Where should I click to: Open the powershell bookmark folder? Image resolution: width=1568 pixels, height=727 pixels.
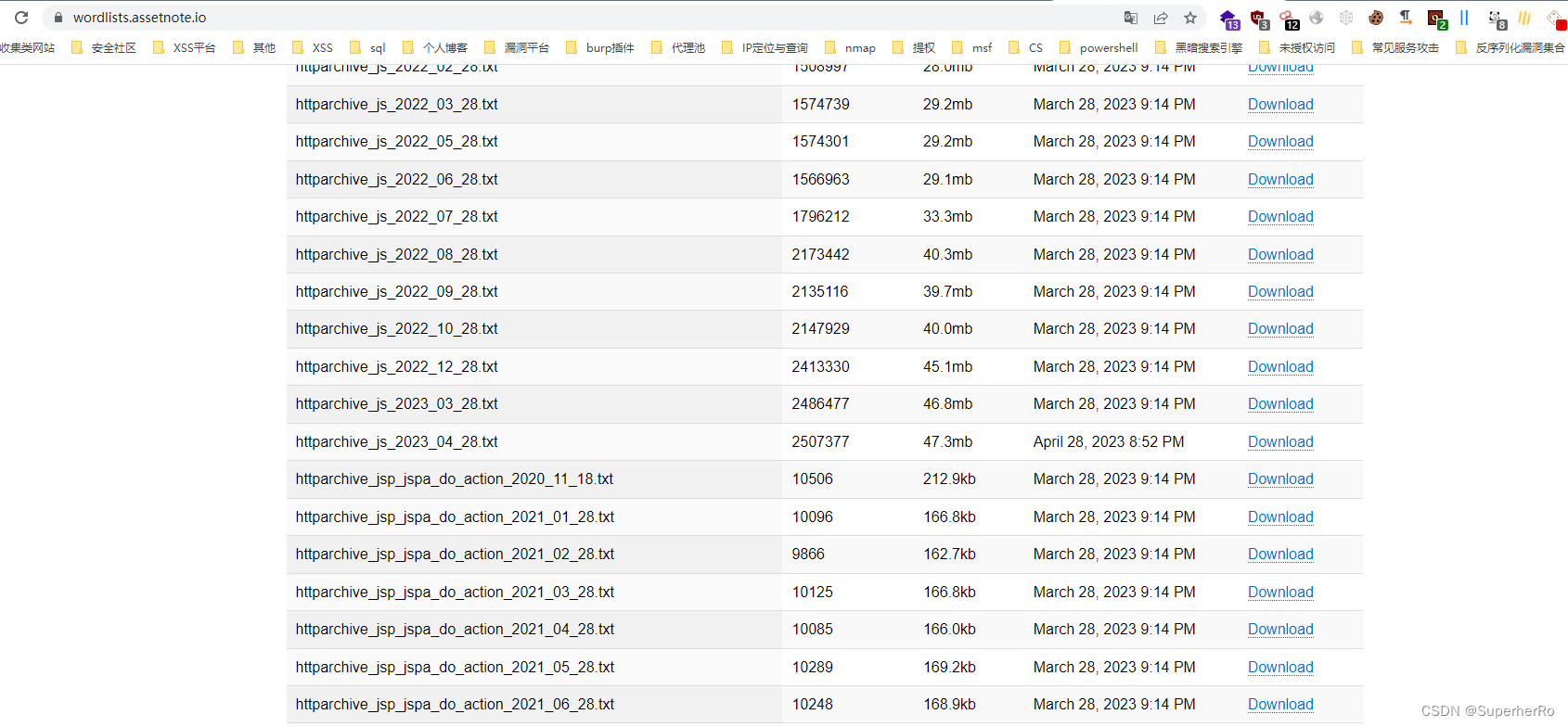point(1099,47)
